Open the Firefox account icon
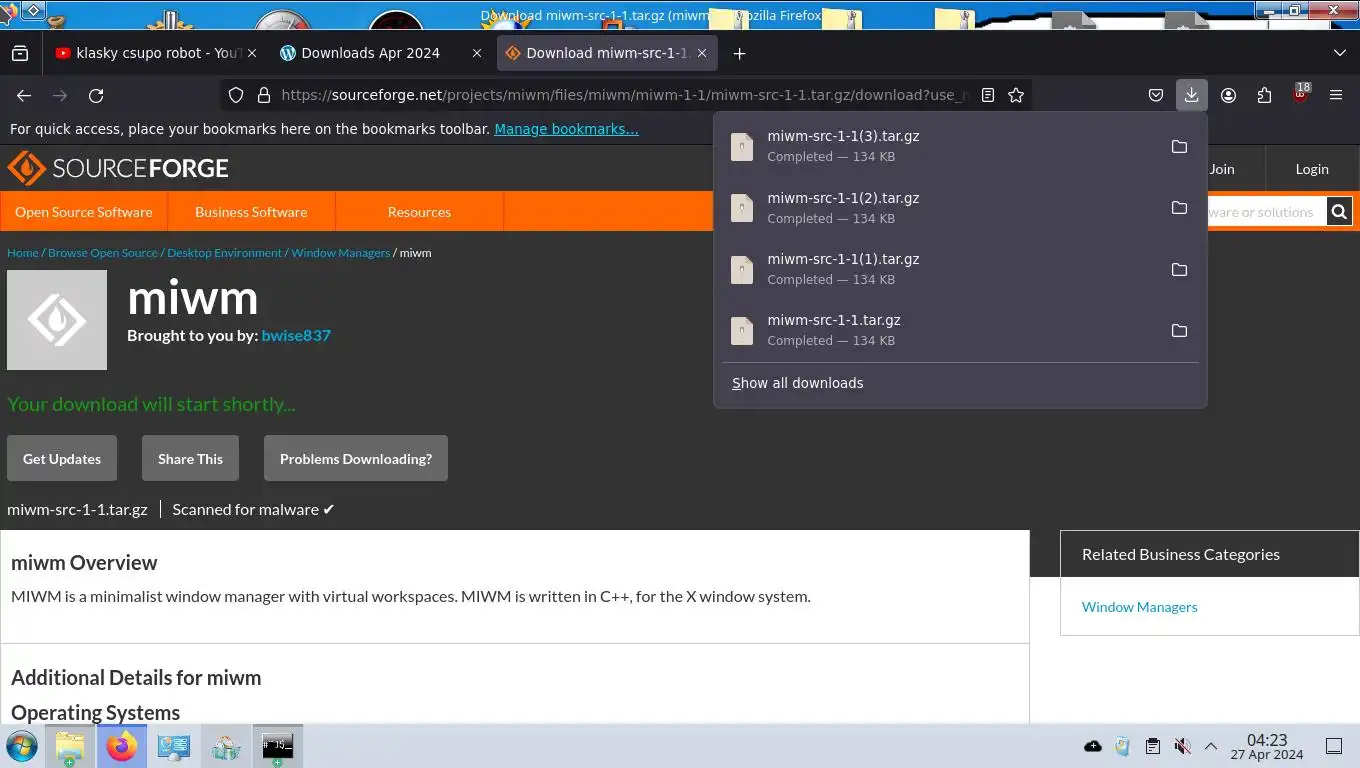 (1228, 95)
